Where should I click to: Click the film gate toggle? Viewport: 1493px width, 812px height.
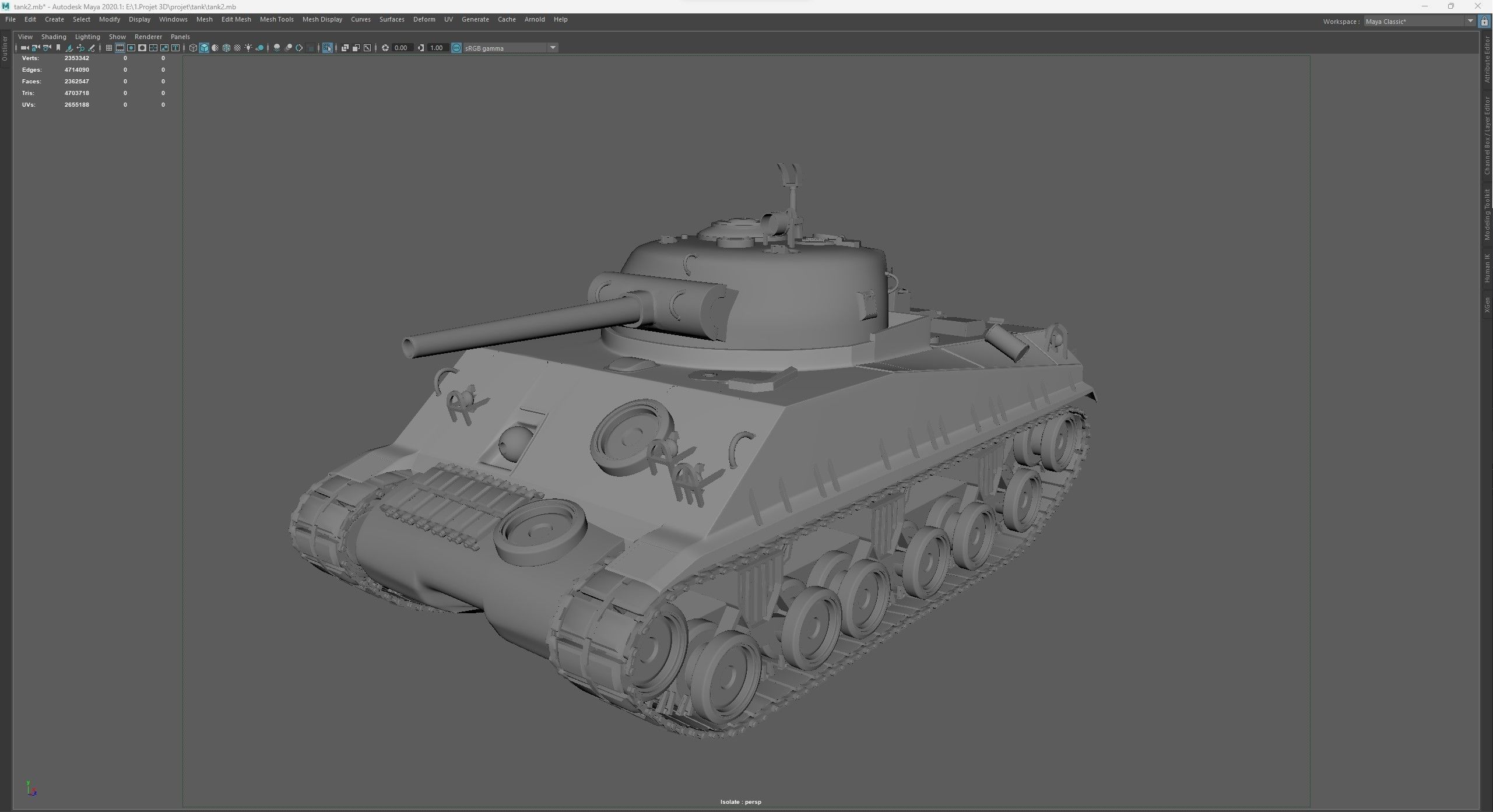click(121, 48)
